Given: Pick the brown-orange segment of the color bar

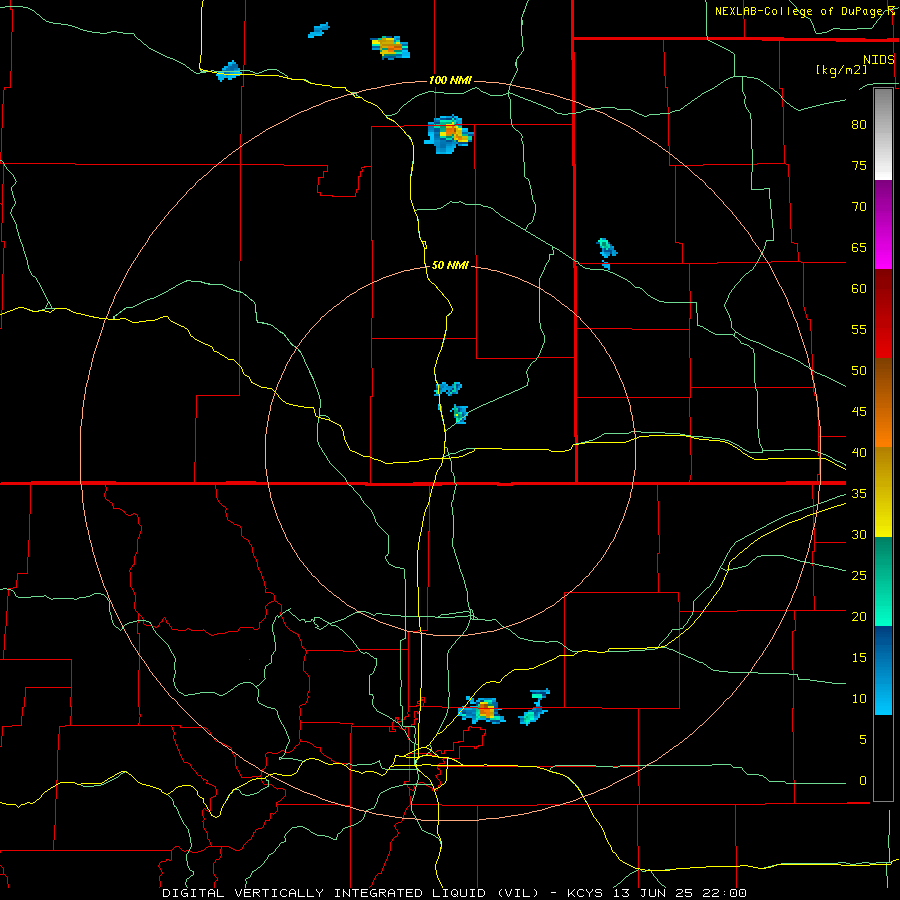Looking at the screenshot, I should click(883, 403).
